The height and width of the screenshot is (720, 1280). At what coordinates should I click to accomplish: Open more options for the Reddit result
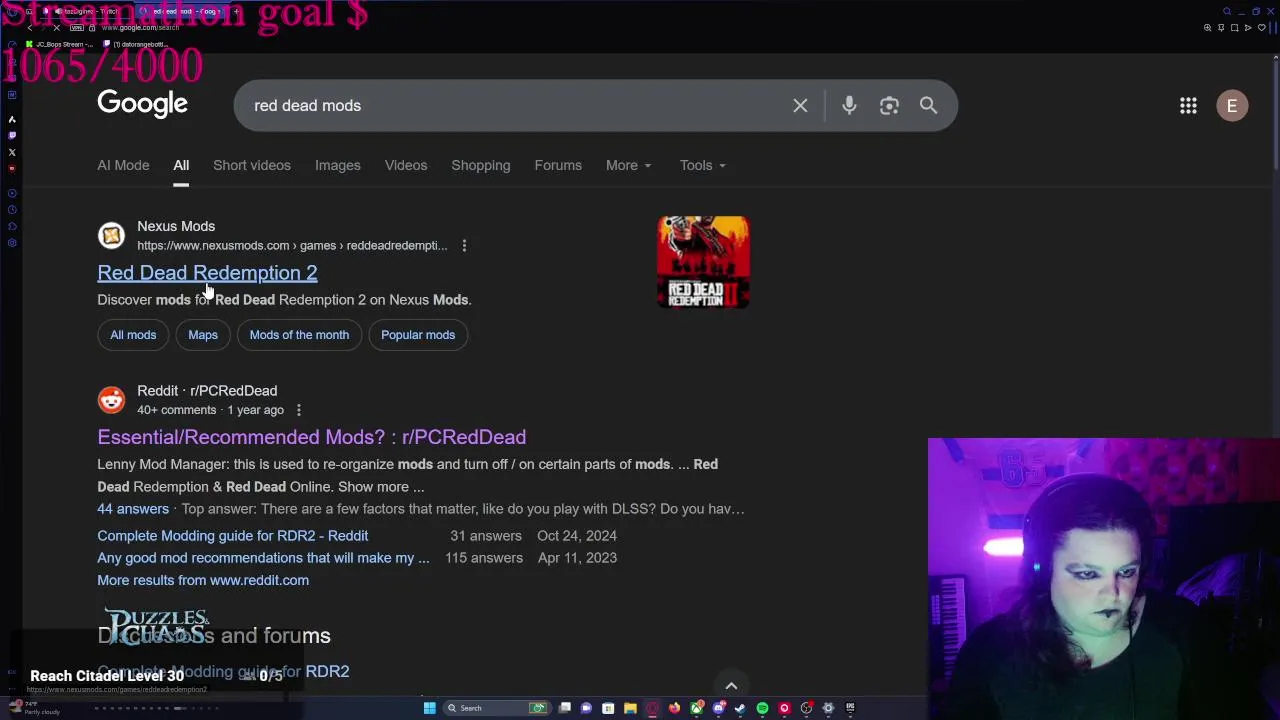coord(298,410)
